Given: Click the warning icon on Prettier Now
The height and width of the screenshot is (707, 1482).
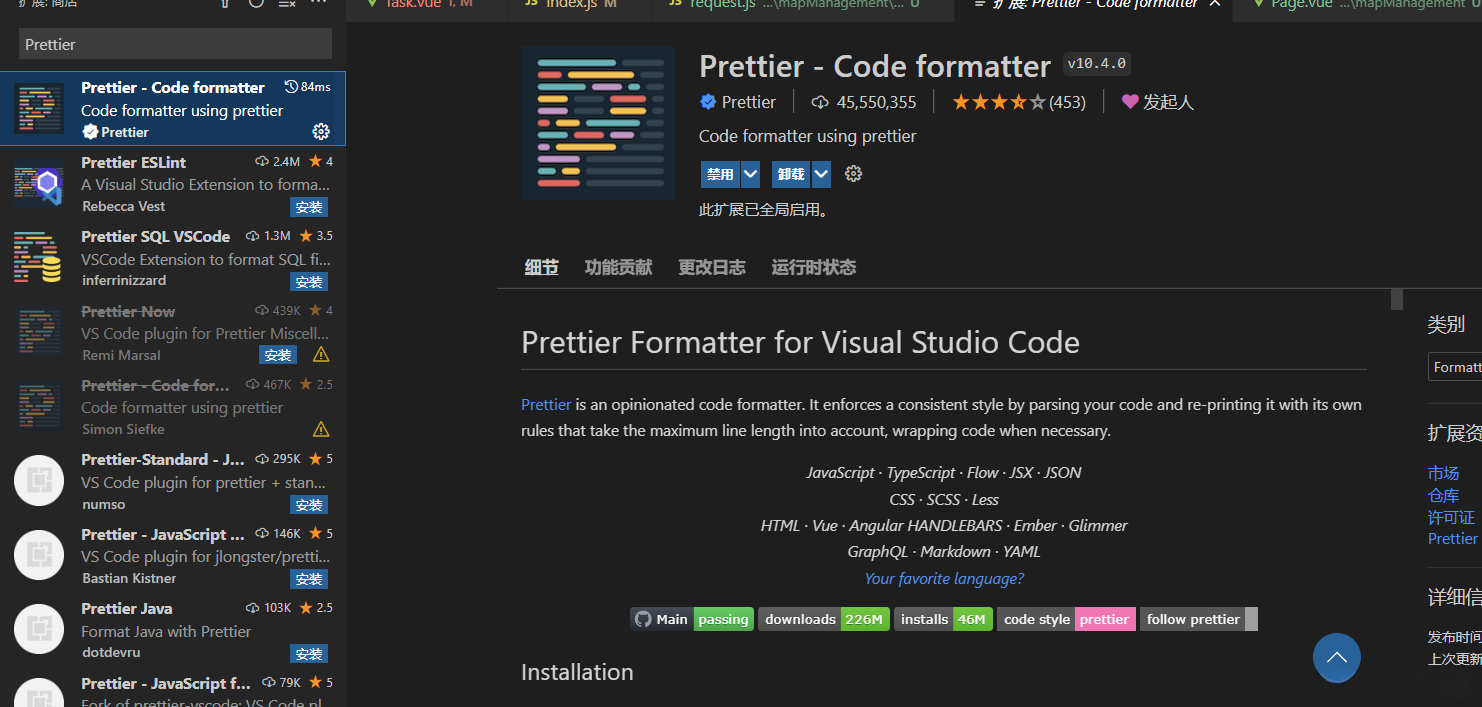Looking at the screenshot, I should [x=321, y=355].
